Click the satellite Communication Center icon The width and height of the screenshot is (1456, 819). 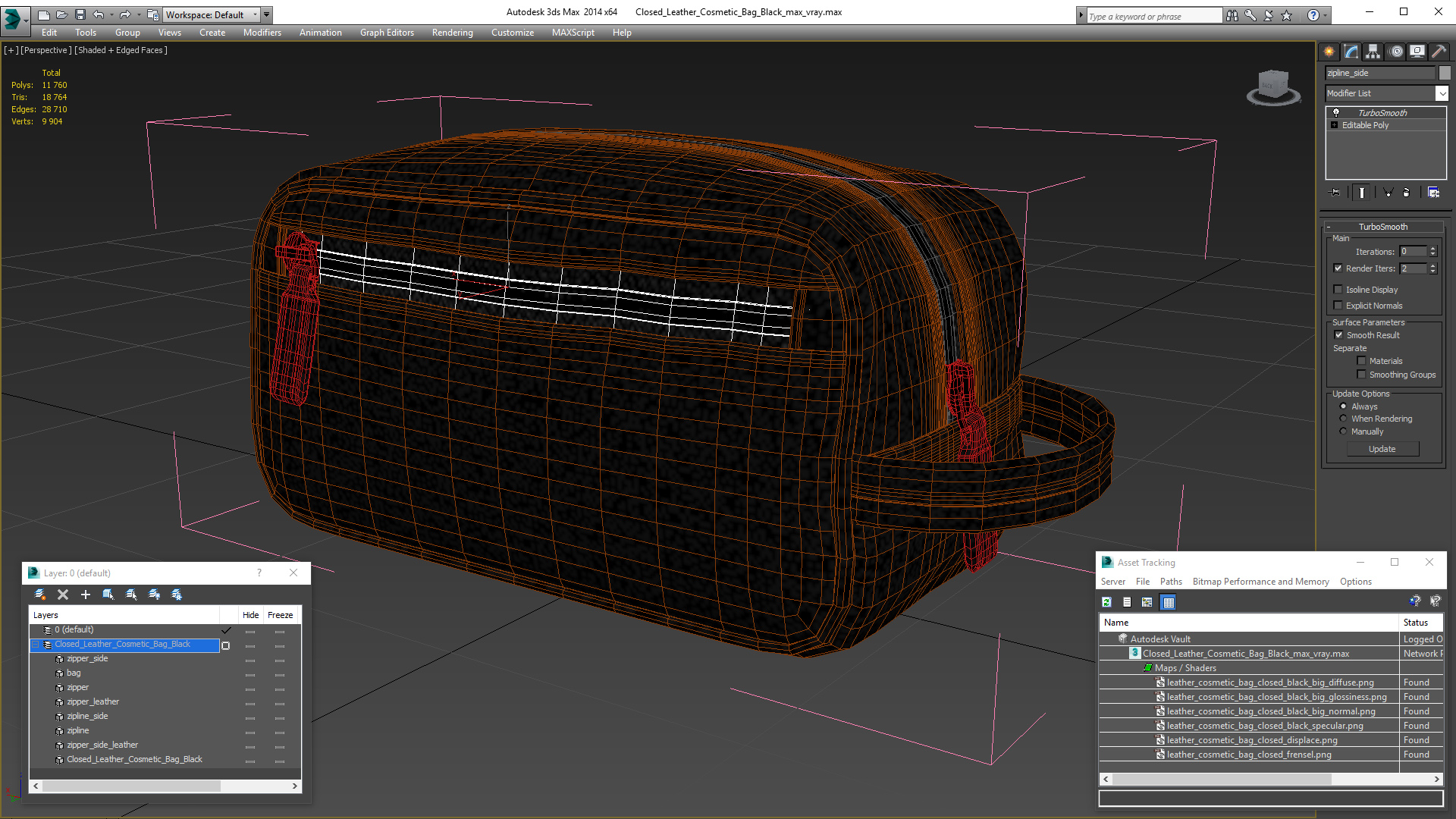(1269, 15)
